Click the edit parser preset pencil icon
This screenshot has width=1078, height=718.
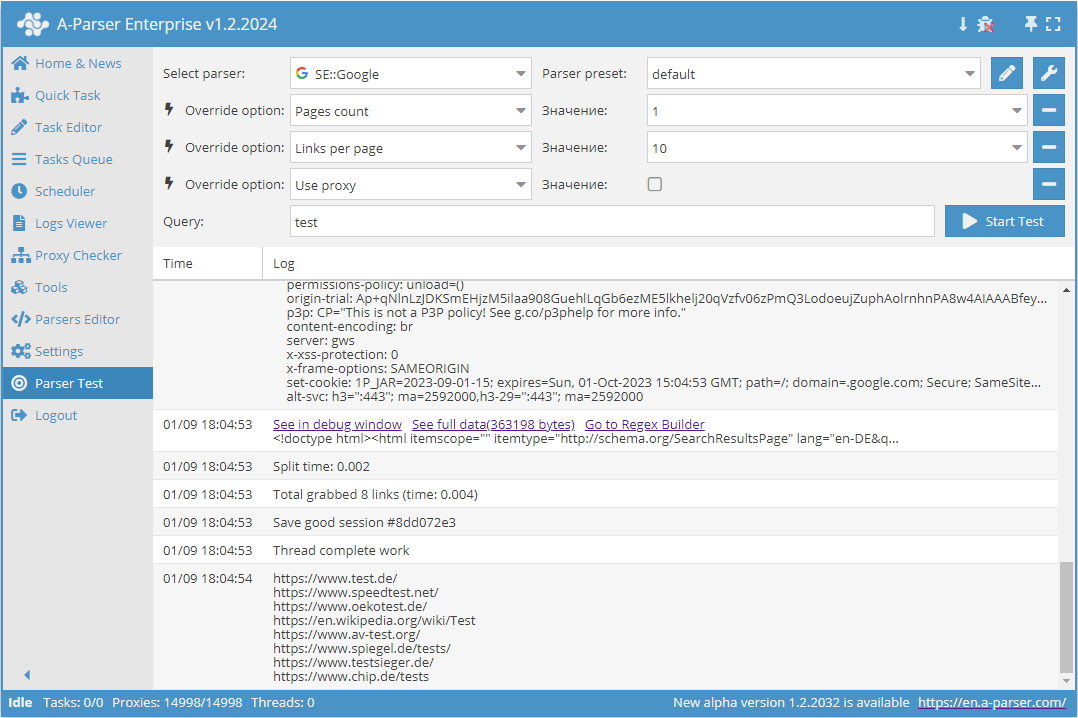(1006, 73)
